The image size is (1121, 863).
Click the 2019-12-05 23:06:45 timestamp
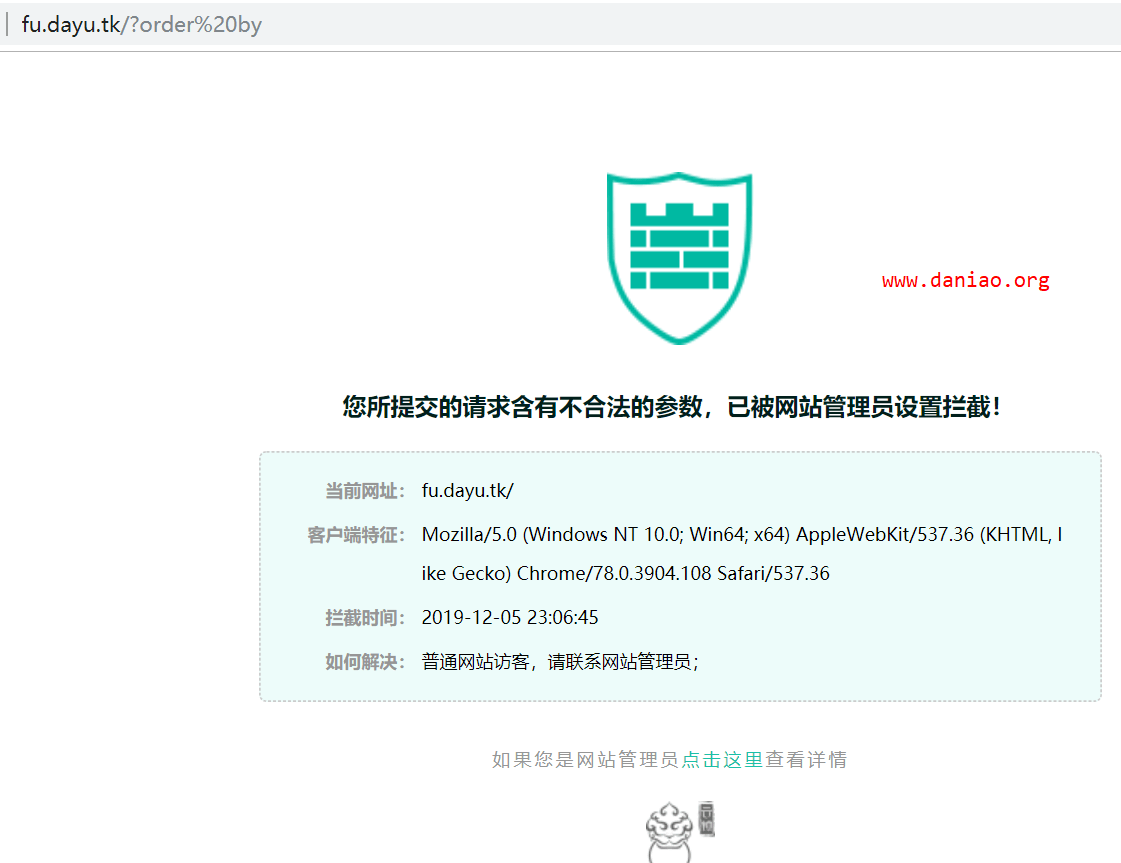coord(510,618)
